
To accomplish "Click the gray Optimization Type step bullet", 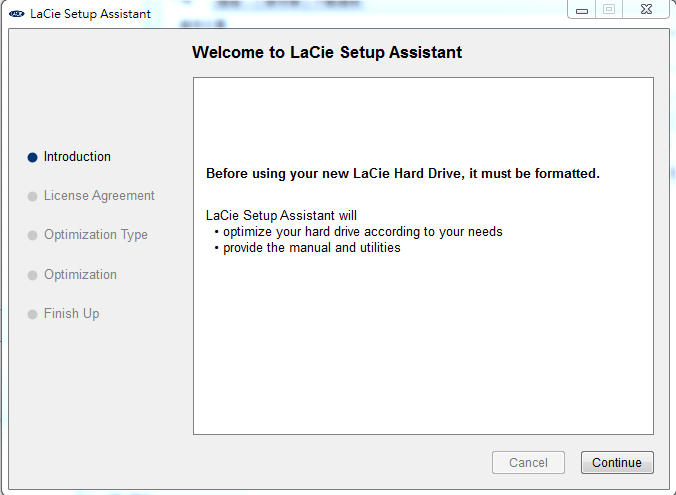I will coord(33,236).
